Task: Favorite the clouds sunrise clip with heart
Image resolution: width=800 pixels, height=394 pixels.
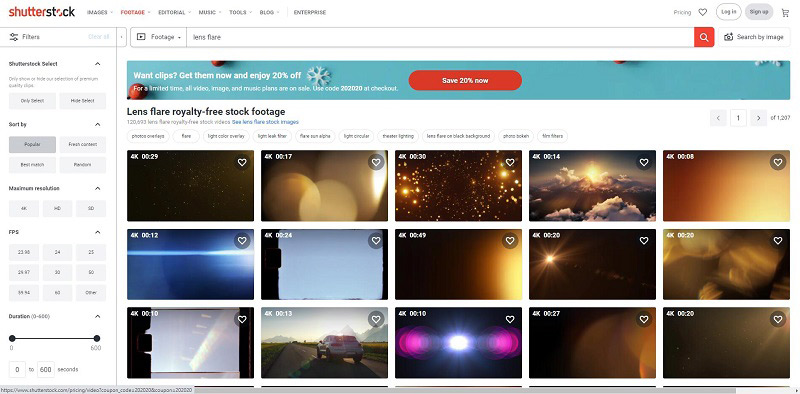Action: point(644,162)
